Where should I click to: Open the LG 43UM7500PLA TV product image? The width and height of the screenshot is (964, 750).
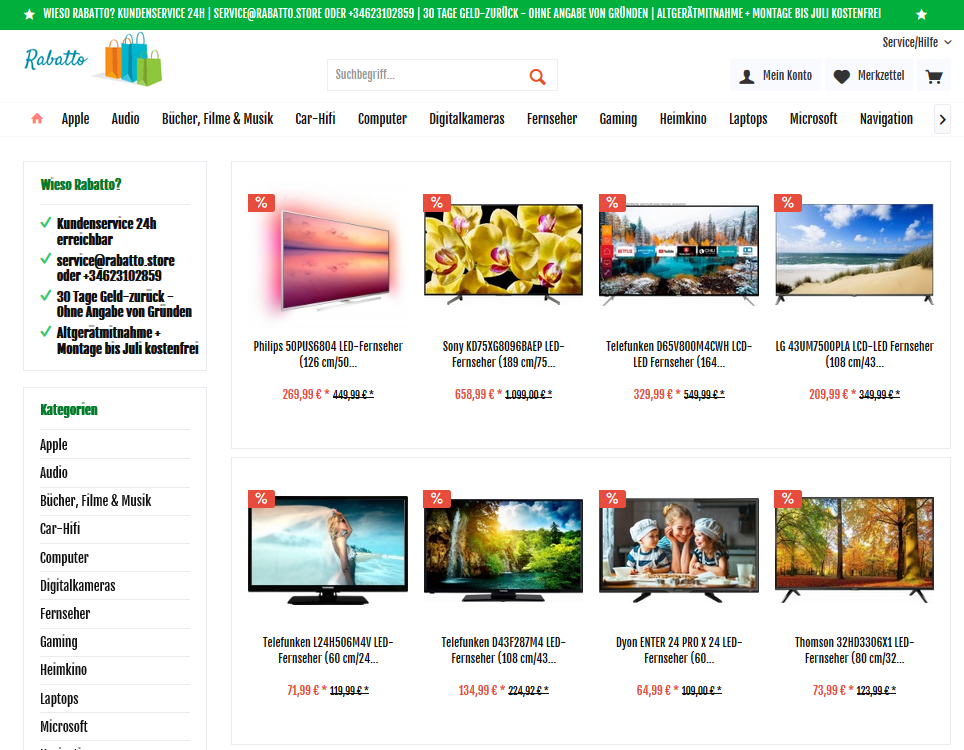(855, 255)
